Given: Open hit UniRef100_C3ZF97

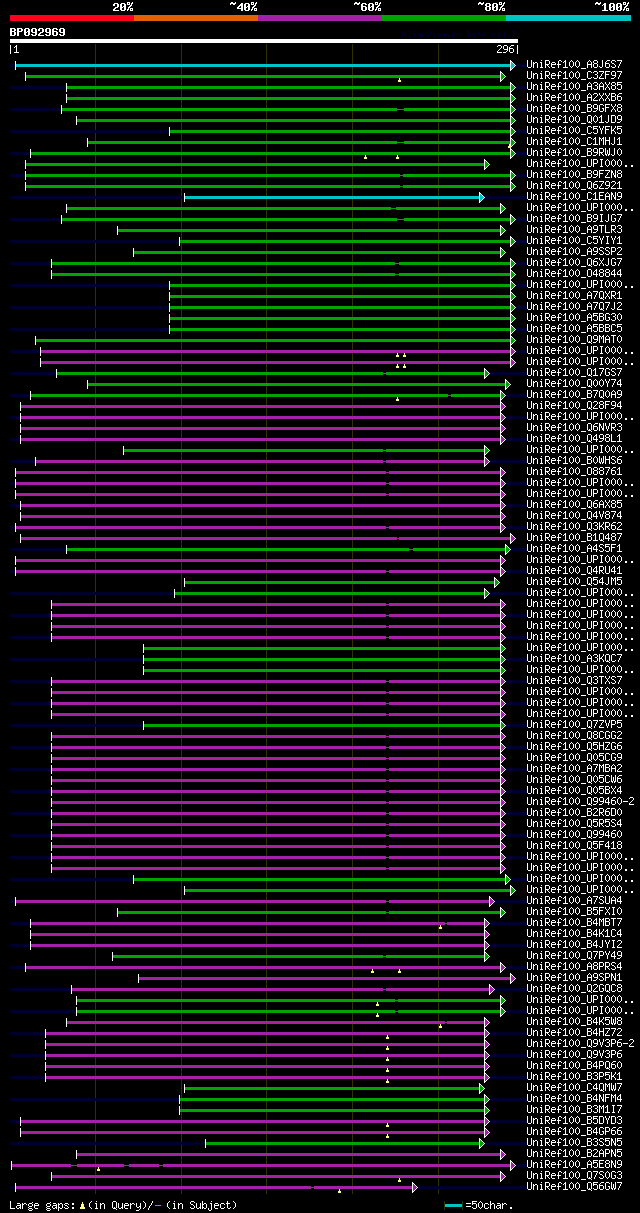Looking at the screenshot, I should pos(574,75).
